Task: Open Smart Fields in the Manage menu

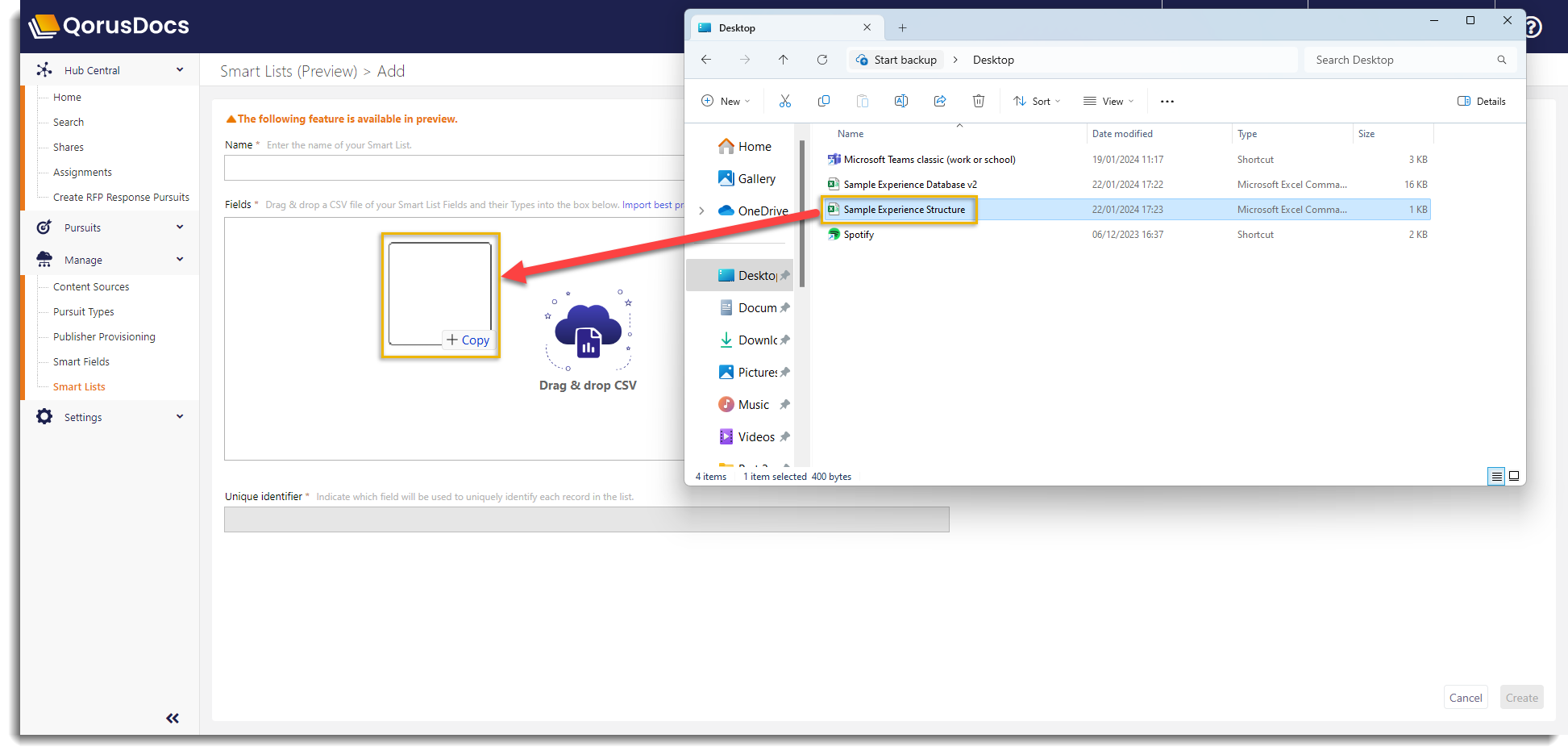Action: (81, 361)
